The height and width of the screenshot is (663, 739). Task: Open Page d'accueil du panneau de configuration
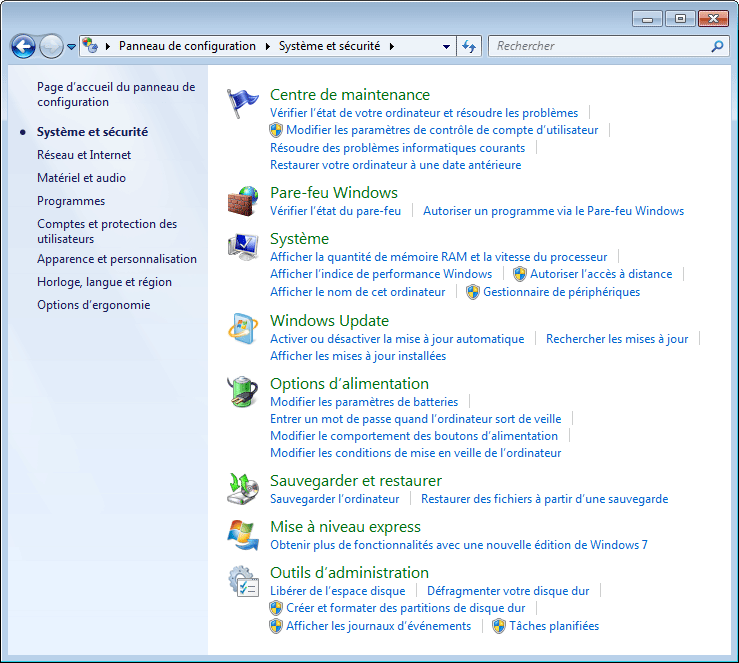click(x=116, y=95)
